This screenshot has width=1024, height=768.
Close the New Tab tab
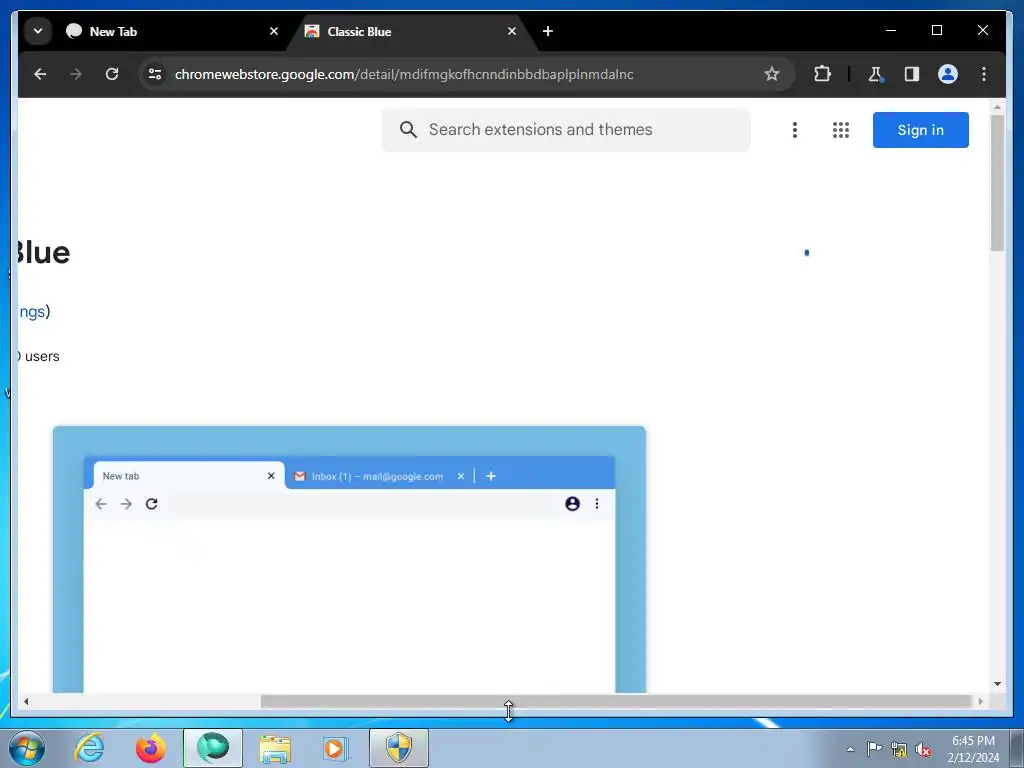pos(274,31)
